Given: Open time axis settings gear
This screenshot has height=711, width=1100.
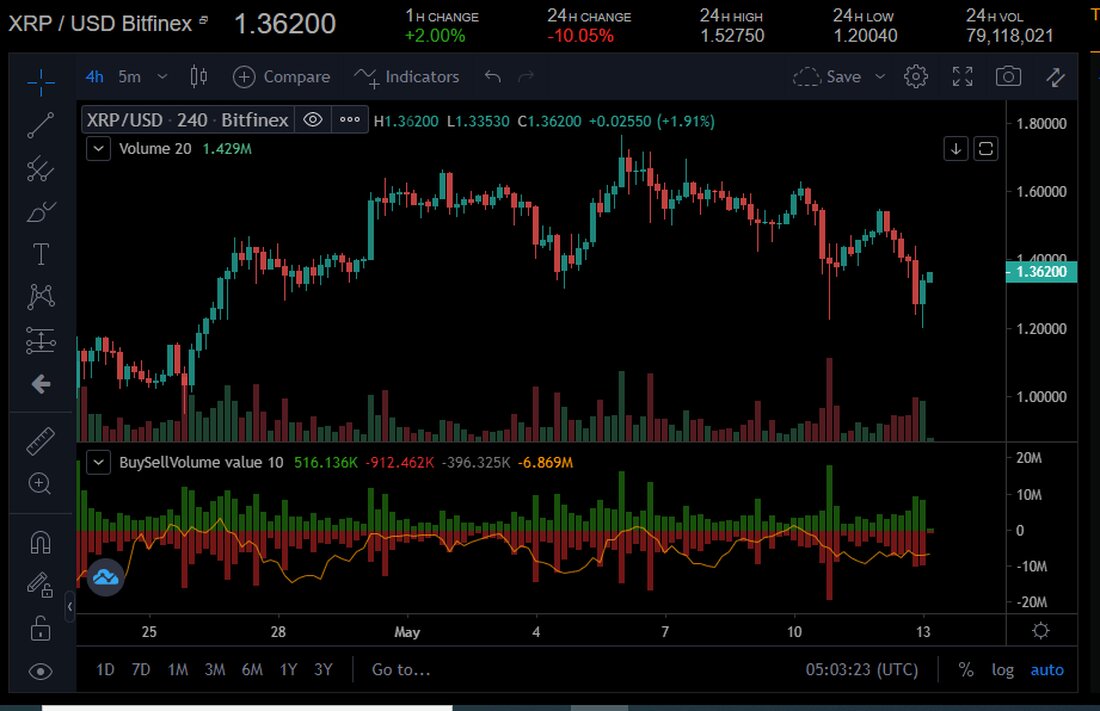Looking at the screenshot, I should tap(1041, 630).
